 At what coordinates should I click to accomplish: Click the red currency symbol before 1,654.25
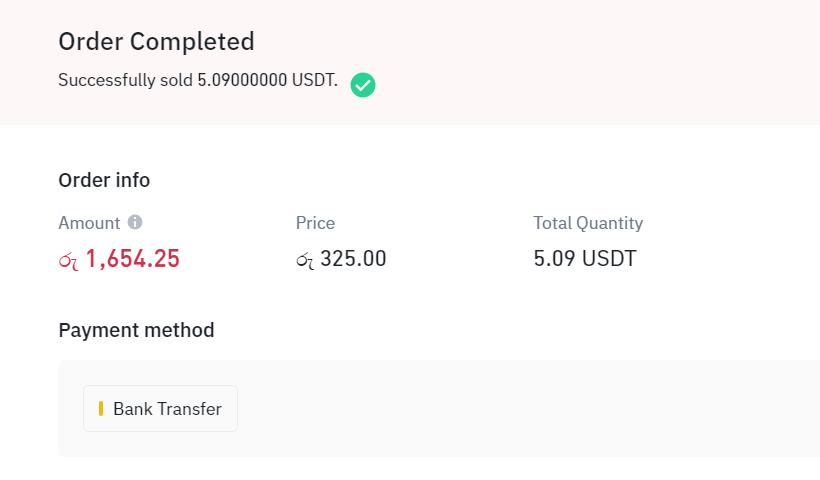click(69, 260)
